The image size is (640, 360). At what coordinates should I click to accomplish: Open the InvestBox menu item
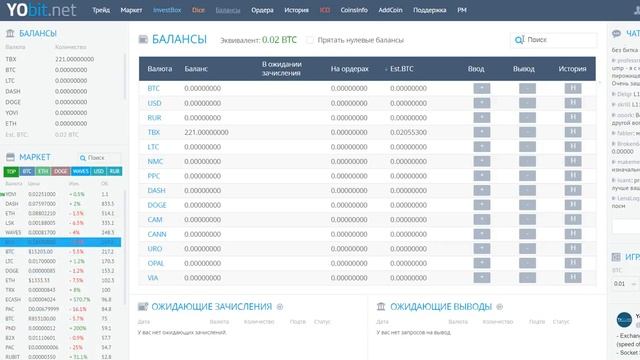[167, 10]
